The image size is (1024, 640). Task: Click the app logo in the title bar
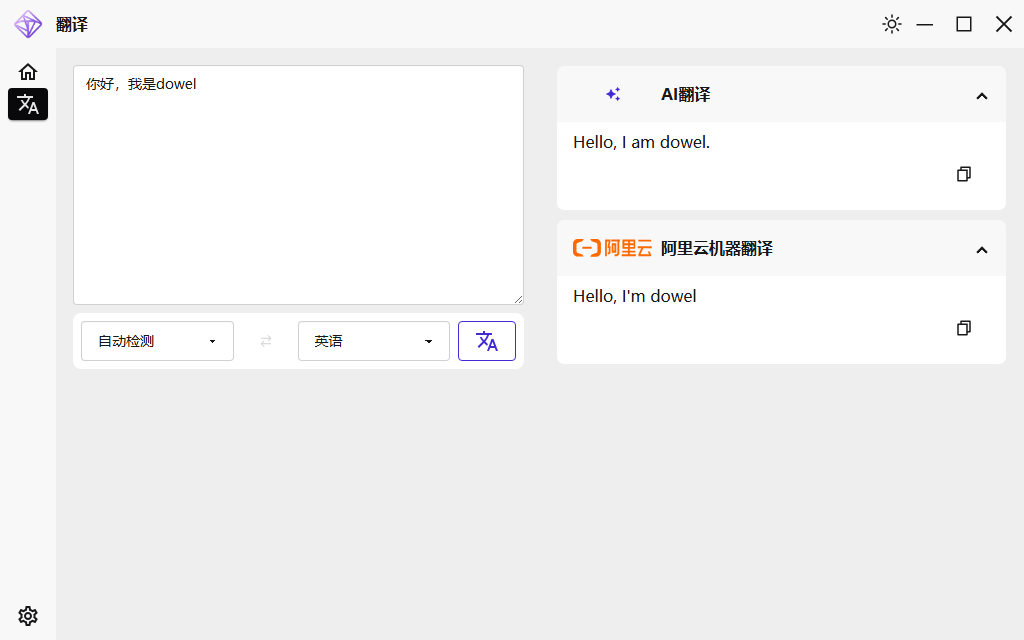click(x=28, y=24)
